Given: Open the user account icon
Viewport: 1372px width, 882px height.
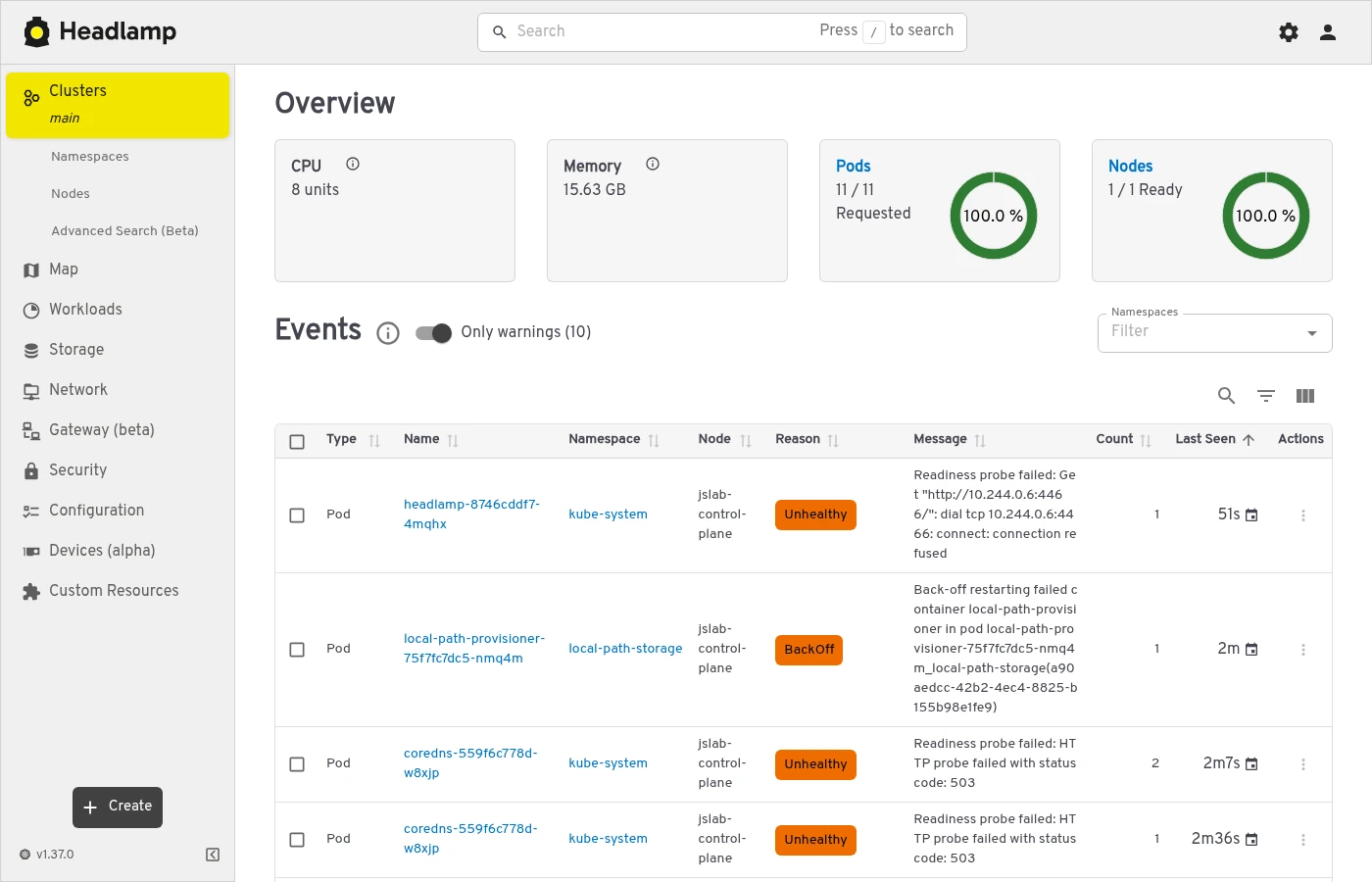Looking at the screenshot, I should [x=1328, y=32].
